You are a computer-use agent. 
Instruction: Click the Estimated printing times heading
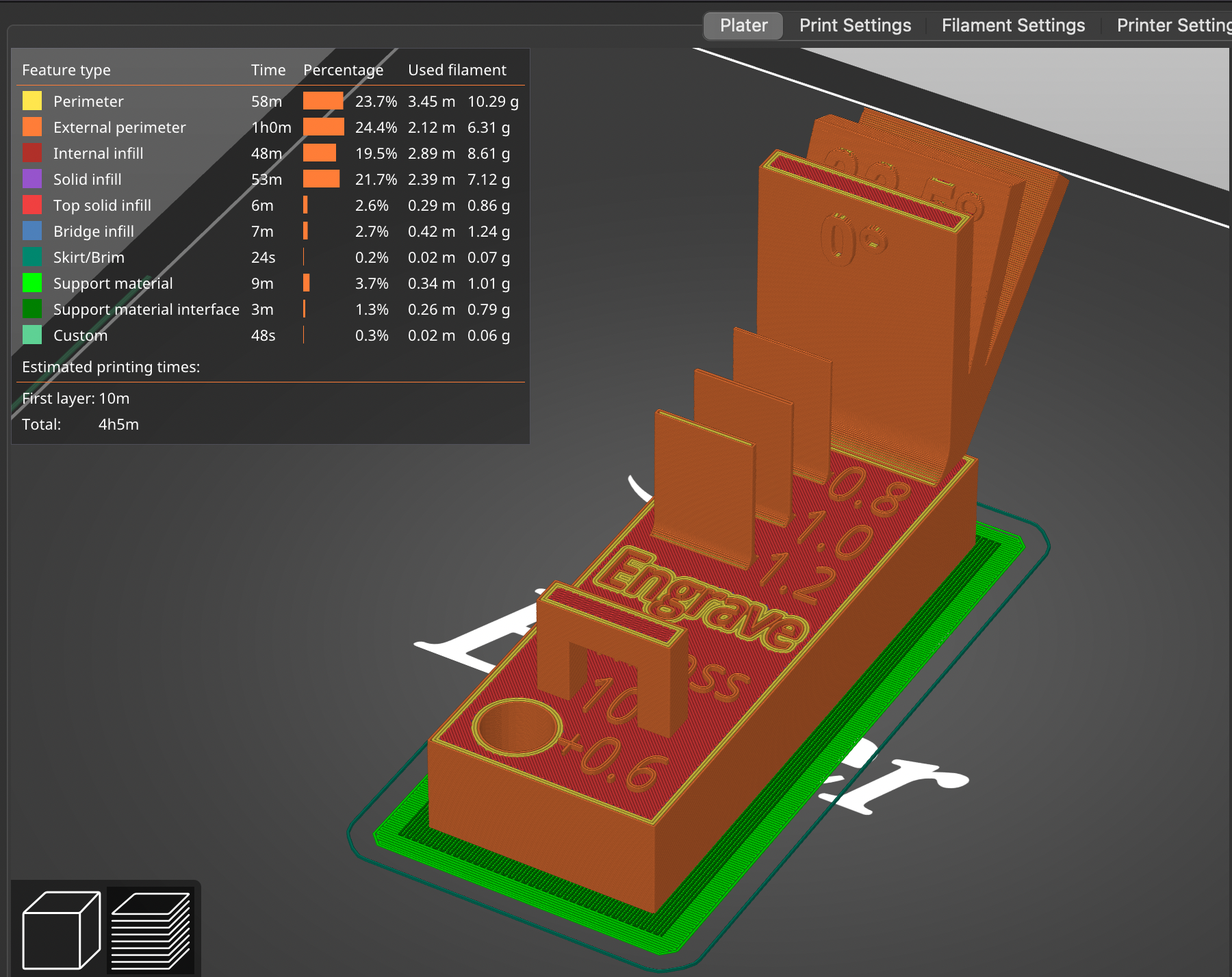coord(111,367)
